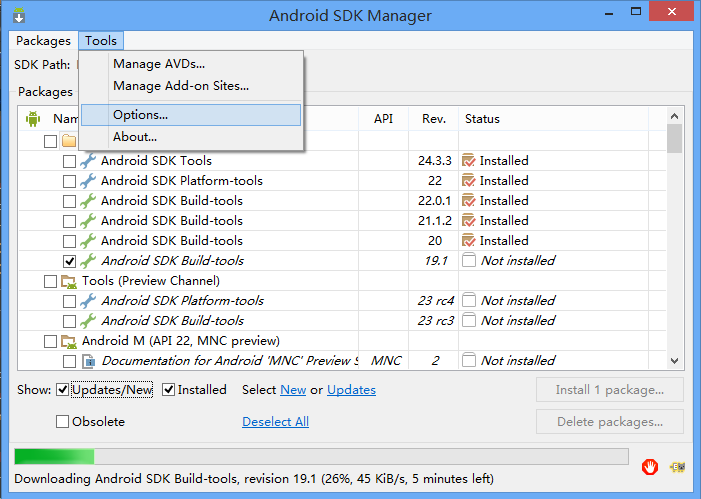Click Delete packages... button
Screen dimensions: 701x499
pyautogui.click(x=610, y=422)
